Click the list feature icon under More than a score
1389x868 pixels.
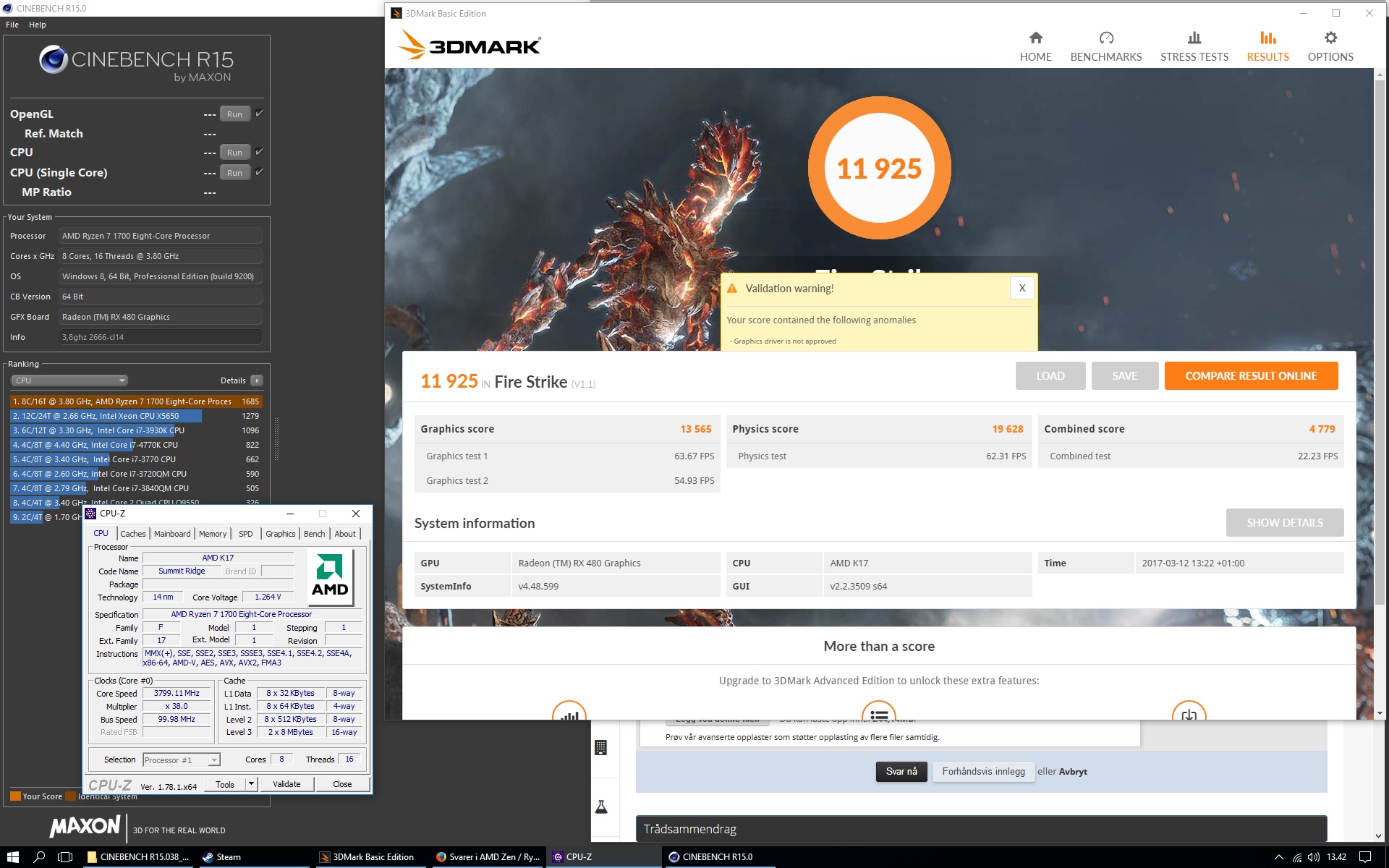point(879,710)
